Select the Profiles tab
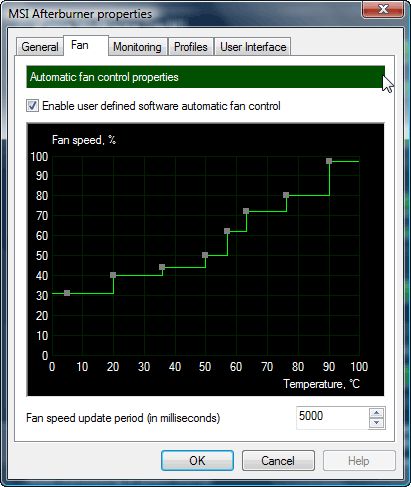411x487 pixels. (x=191, y=47)
